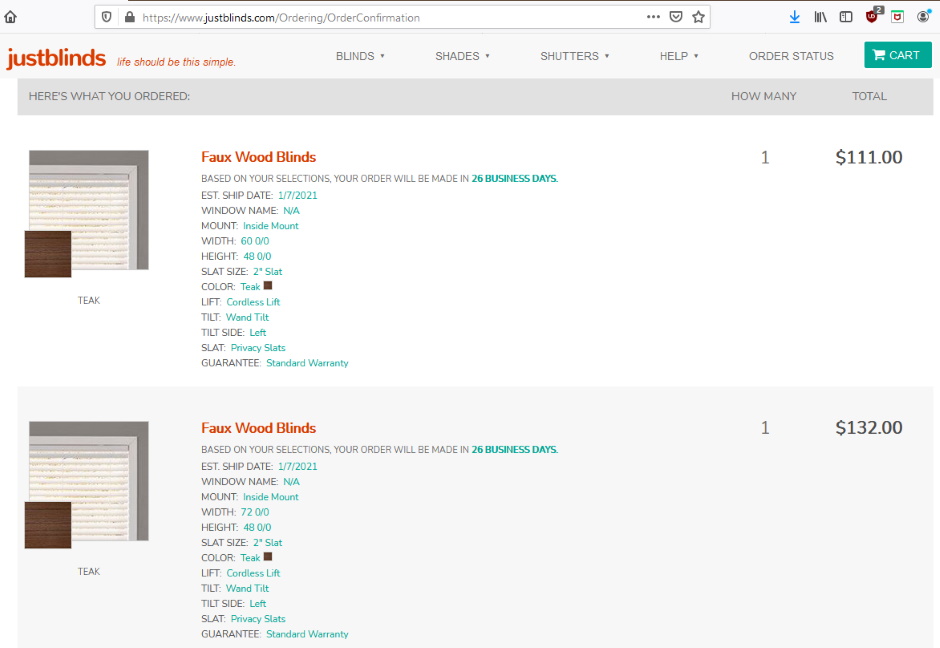940x648 pixels.
Task: Save page to Pocket icon
Action: [x=676, y=17]
